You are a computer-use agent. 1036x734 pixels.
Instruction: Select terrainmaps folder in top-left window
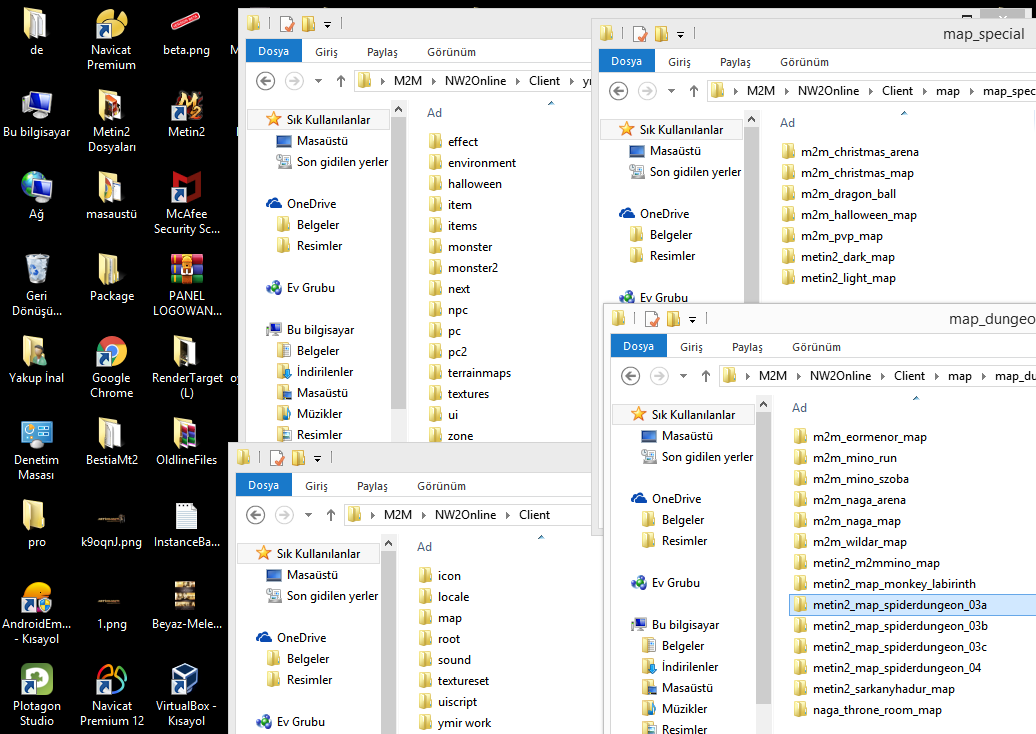click(x=478, y=373)
